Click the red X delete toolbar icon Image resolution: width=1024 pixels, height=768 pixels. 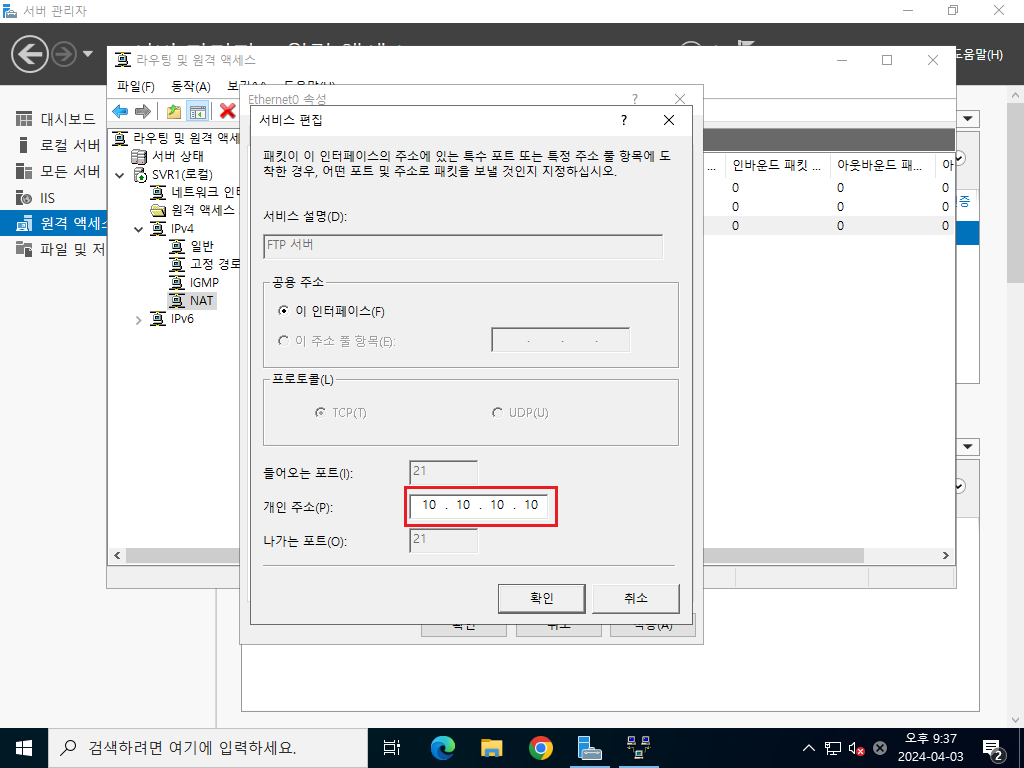[227, 111]
